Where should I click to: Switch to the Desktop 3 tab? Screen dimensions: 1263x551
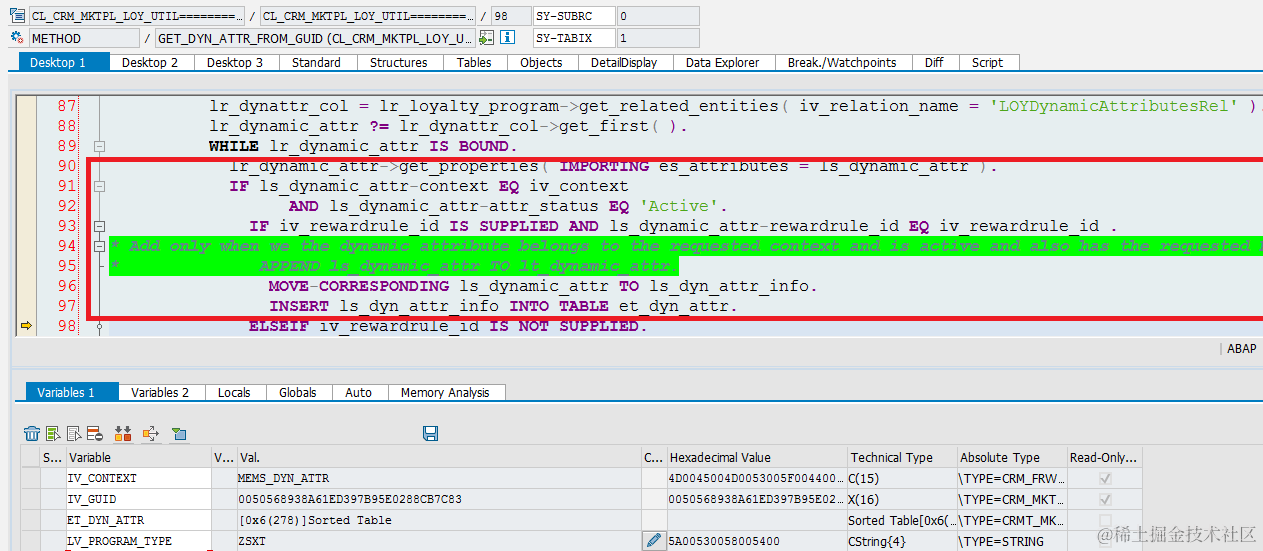click(235, 62)
